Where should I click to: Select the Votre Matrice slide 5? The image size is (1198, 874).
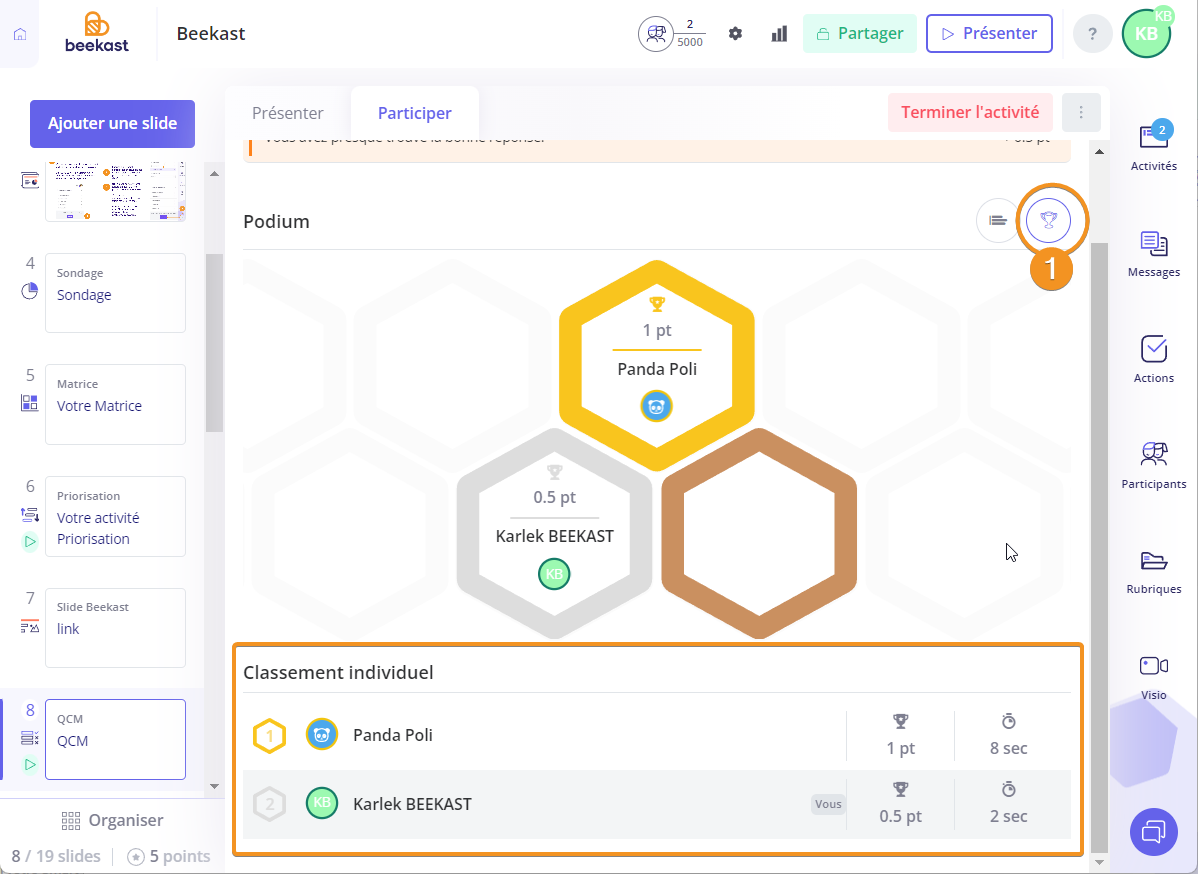coord(115,405)
